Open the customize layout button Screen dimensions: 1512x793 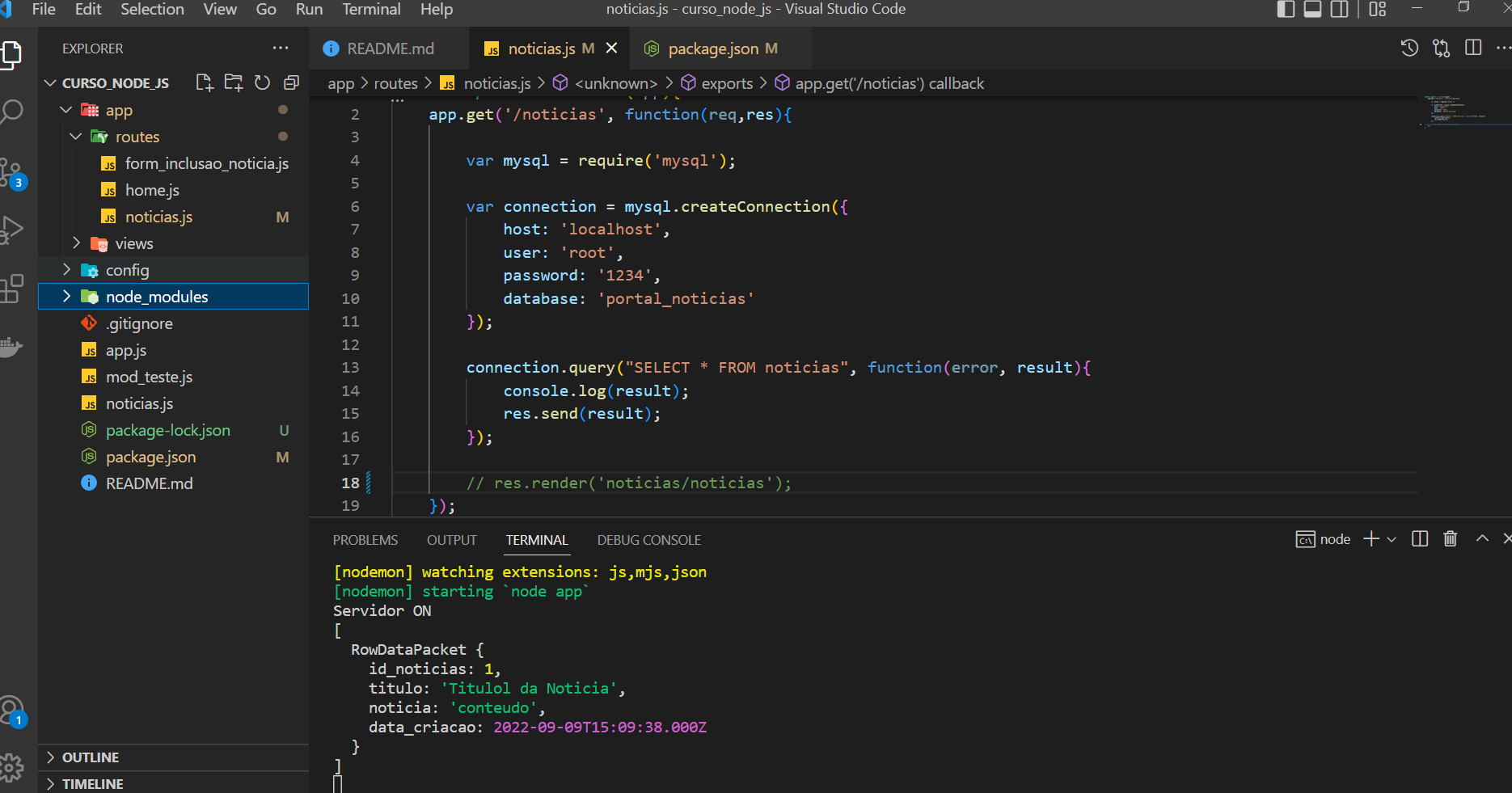click(x=1378, y=9)
